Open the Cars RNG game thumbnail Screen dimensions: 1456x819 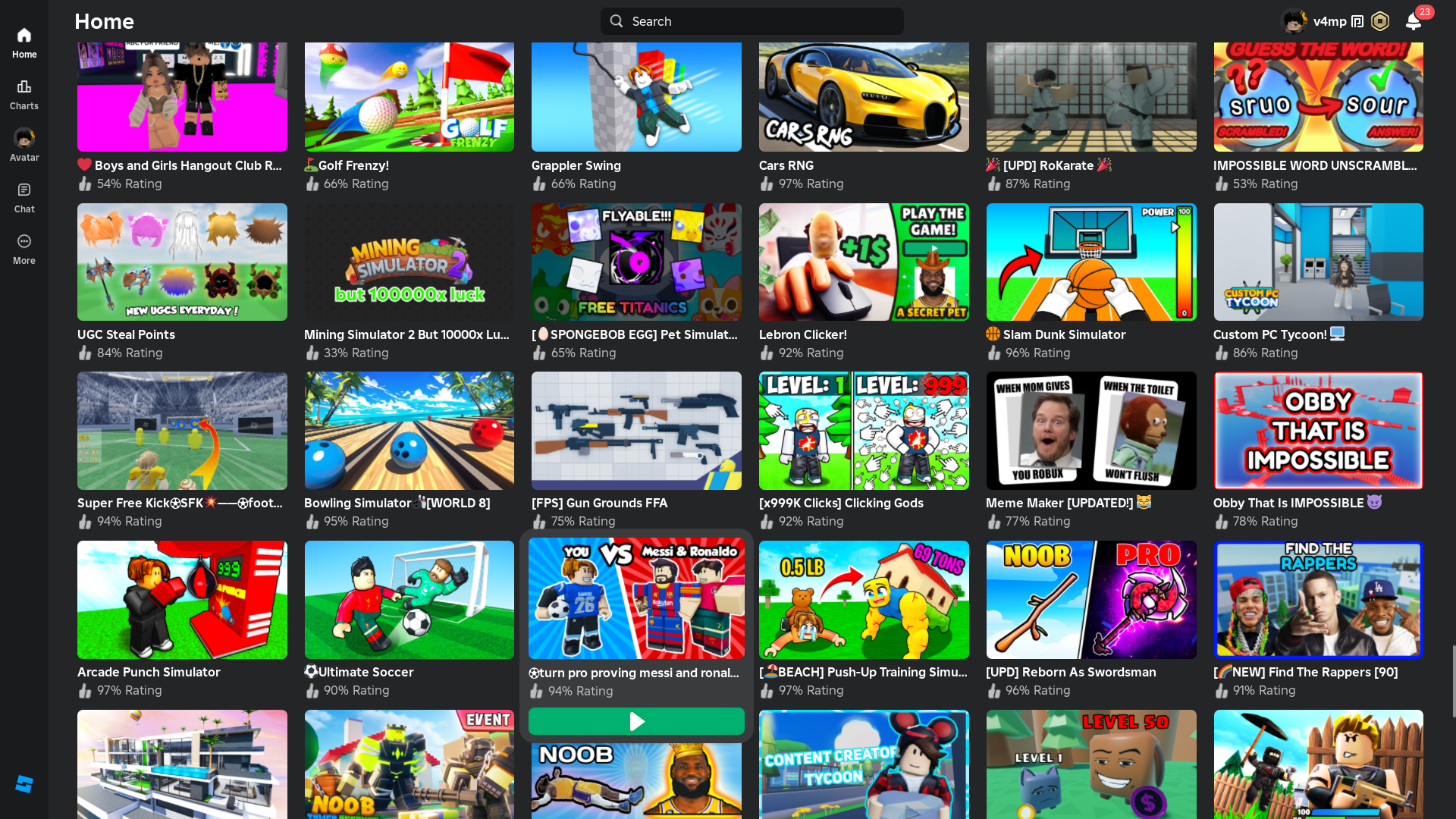pos(864,97)
